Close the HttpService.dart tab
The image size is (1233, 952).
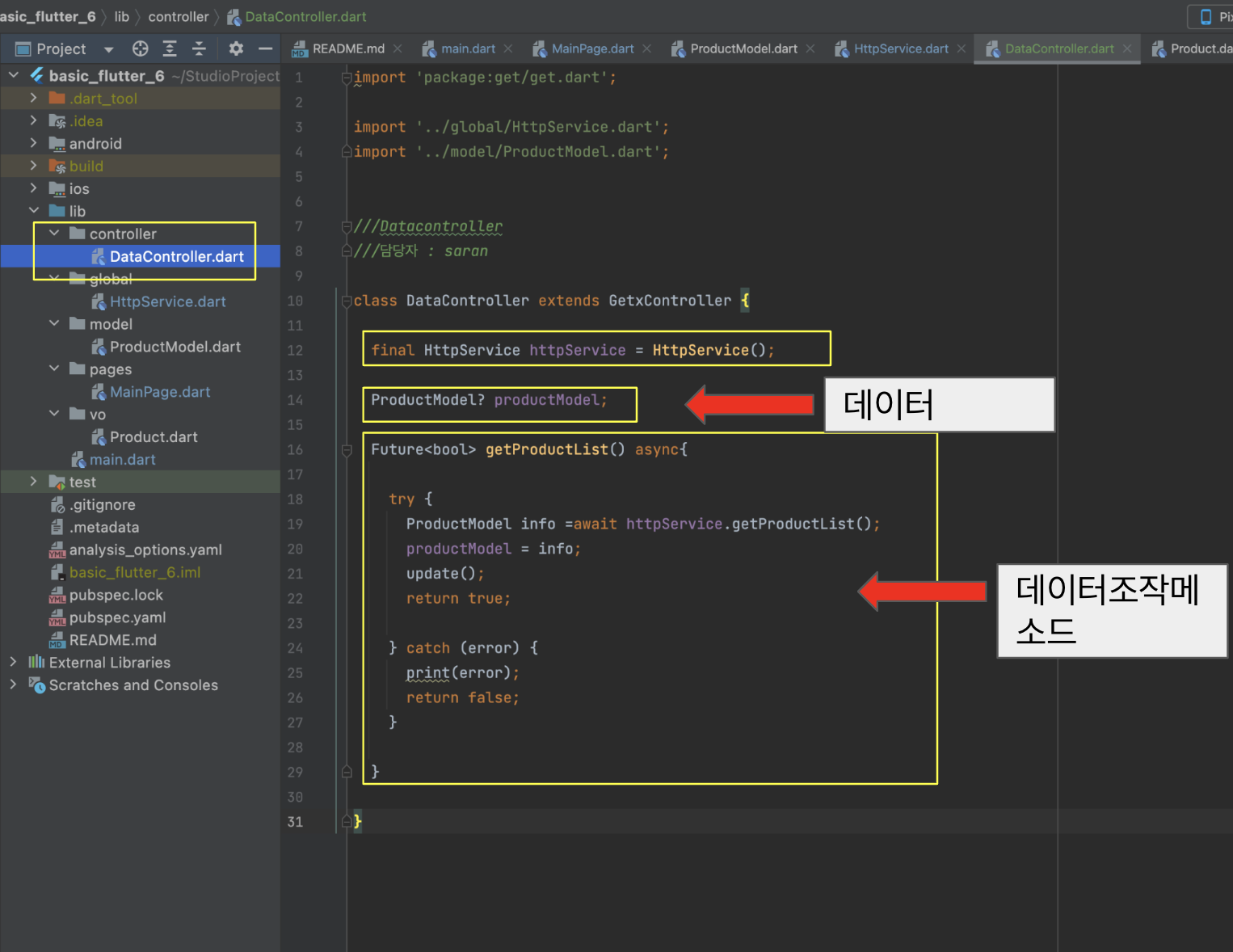[962, 48]
